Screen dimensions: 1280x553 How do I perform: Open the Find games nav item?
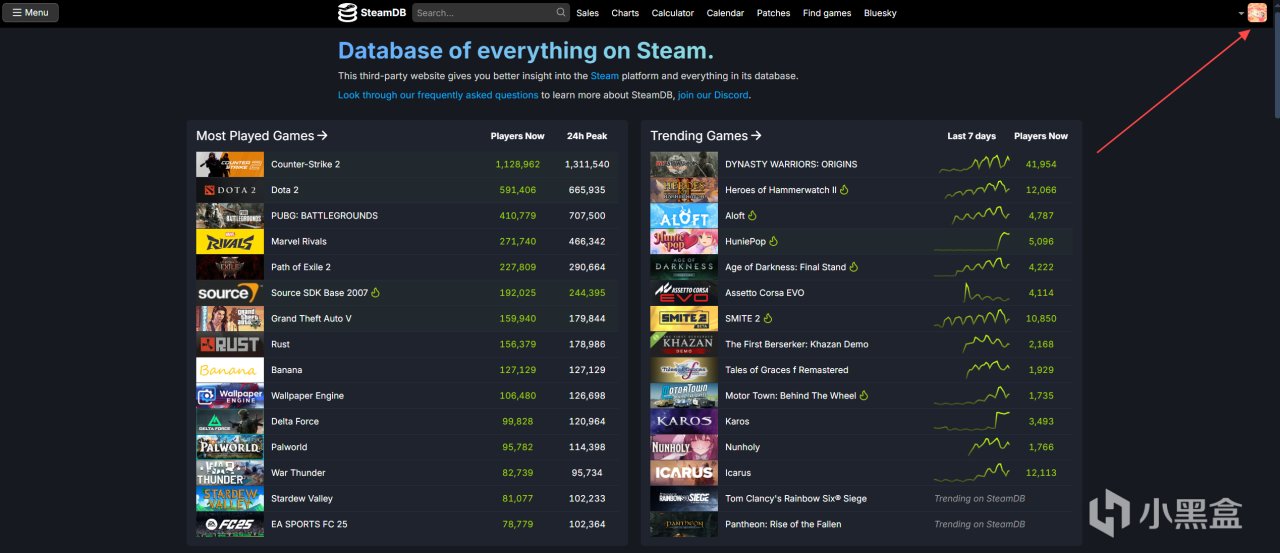pos(827,13)
